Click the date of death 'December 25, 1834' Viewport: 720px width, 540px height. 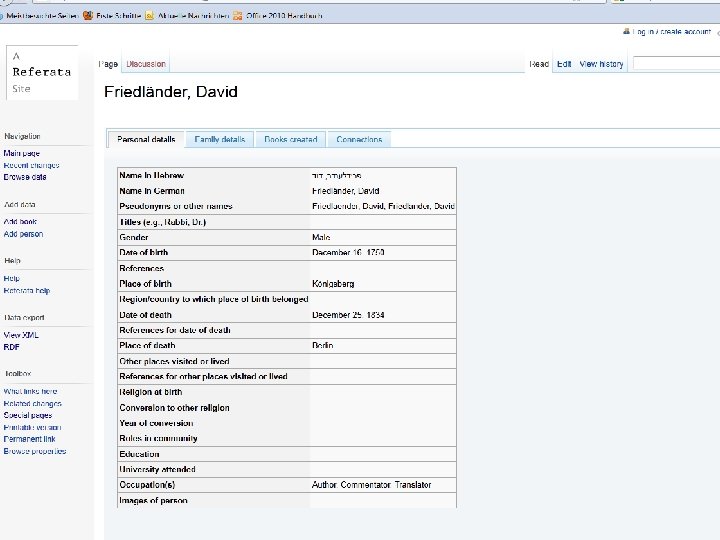tap(348, 315)
